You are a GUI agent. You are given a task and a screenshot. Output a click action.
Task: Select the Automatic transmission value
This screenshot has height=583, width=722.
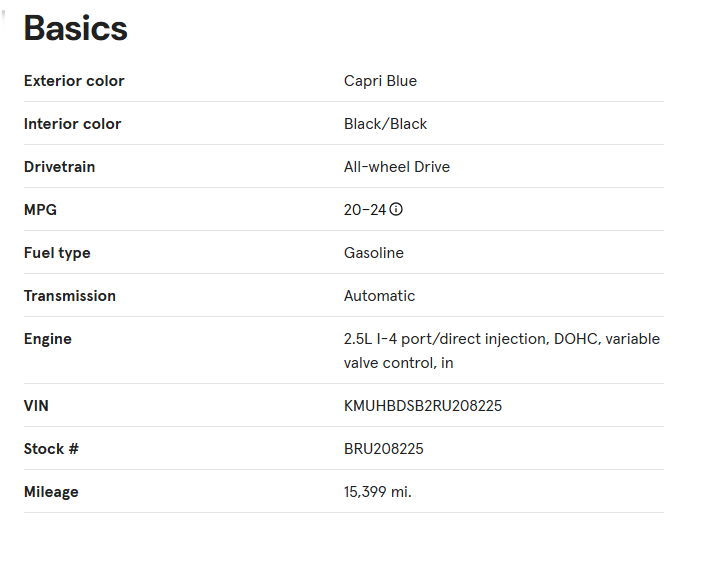[x=379, y=296]
